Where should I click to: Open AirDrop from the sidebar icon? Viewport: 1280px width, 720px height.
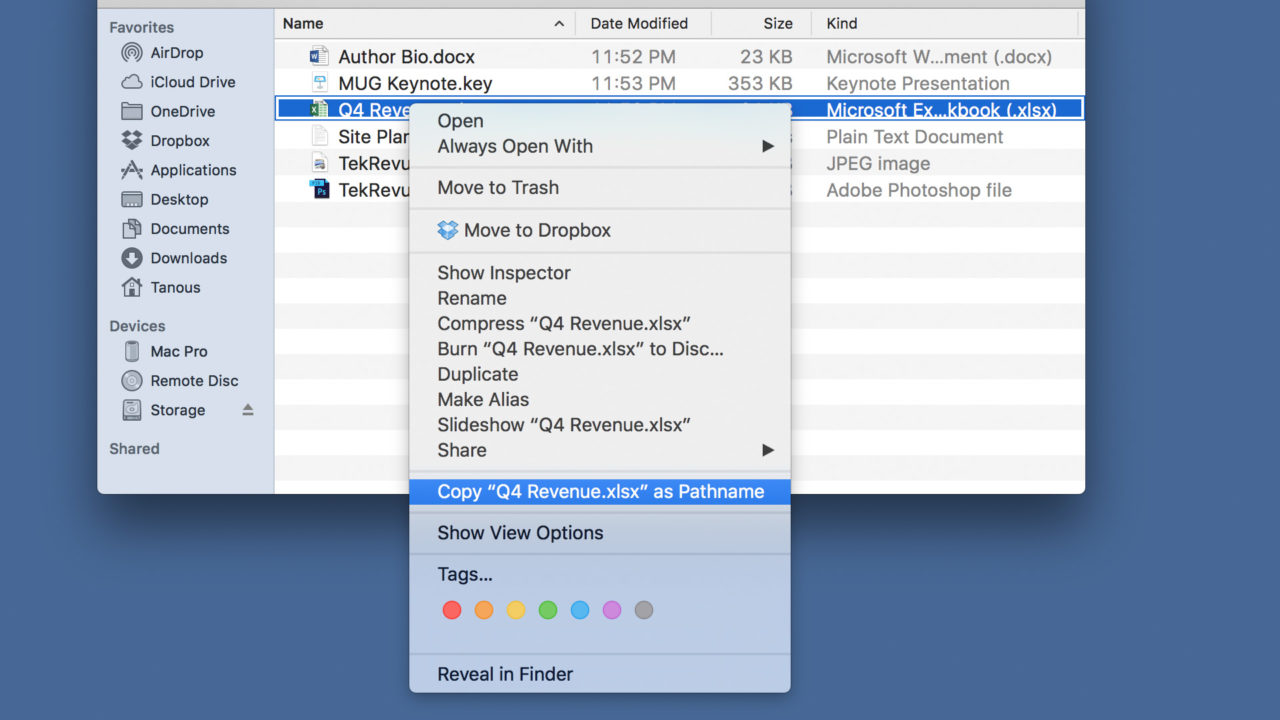click(132, 53)
